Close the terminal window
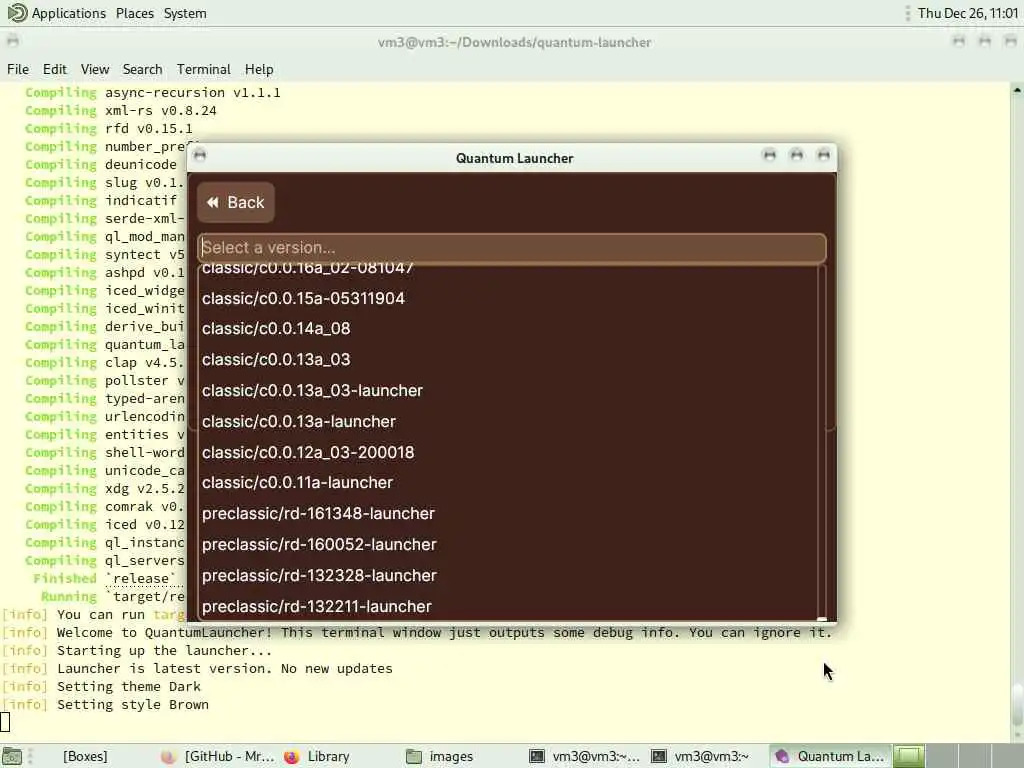This screenshot has height=768, width=1024. click(x=1010, y=41)
